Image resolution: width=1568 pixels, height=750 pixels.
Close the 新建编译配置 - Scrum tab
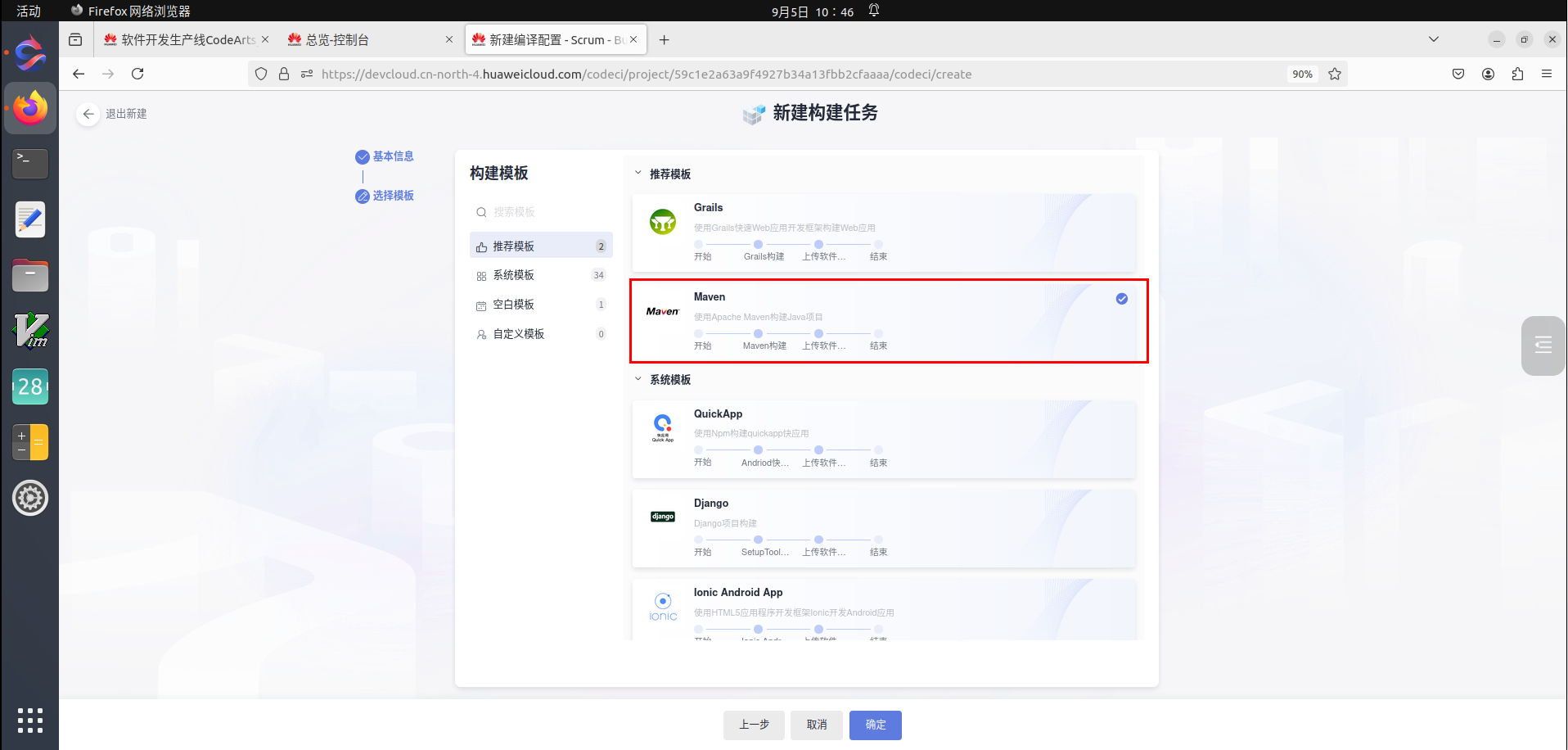633,39
